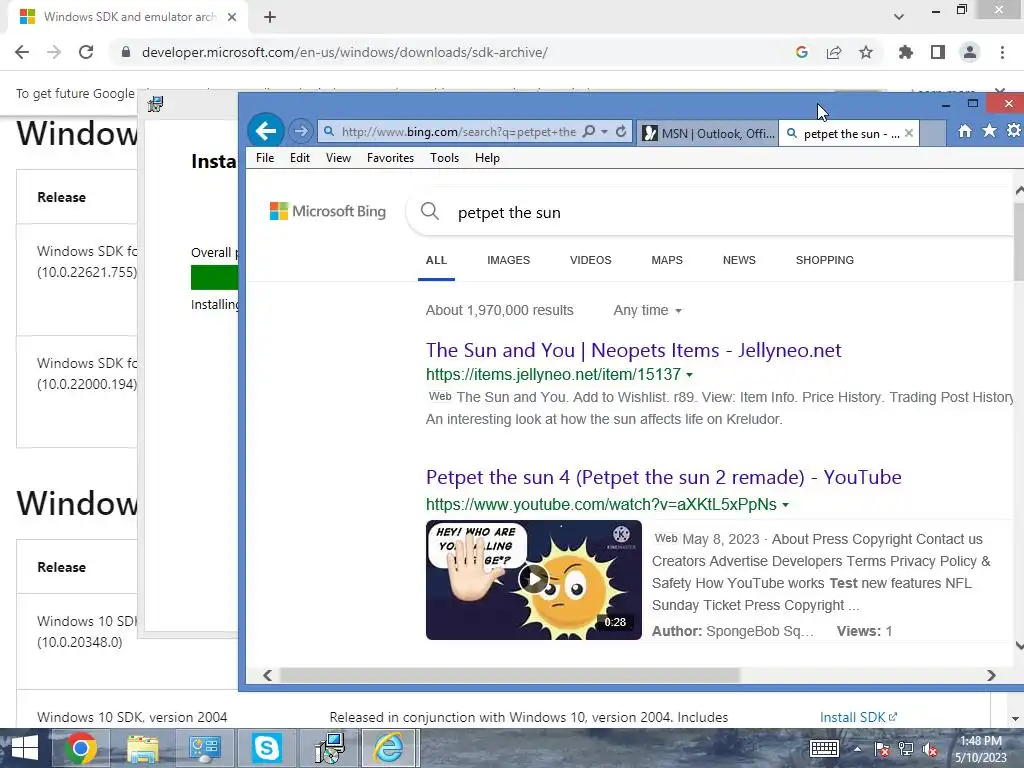
Task: Select the Bing SHOPPING tab
Action: [x=825, y=260]
